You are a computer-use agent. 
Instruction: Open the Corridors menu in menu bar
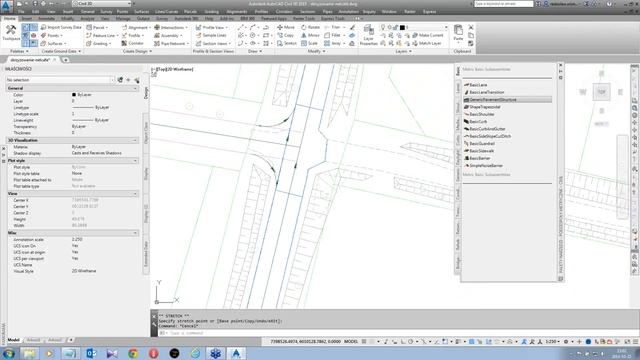(x=284, y=12)
